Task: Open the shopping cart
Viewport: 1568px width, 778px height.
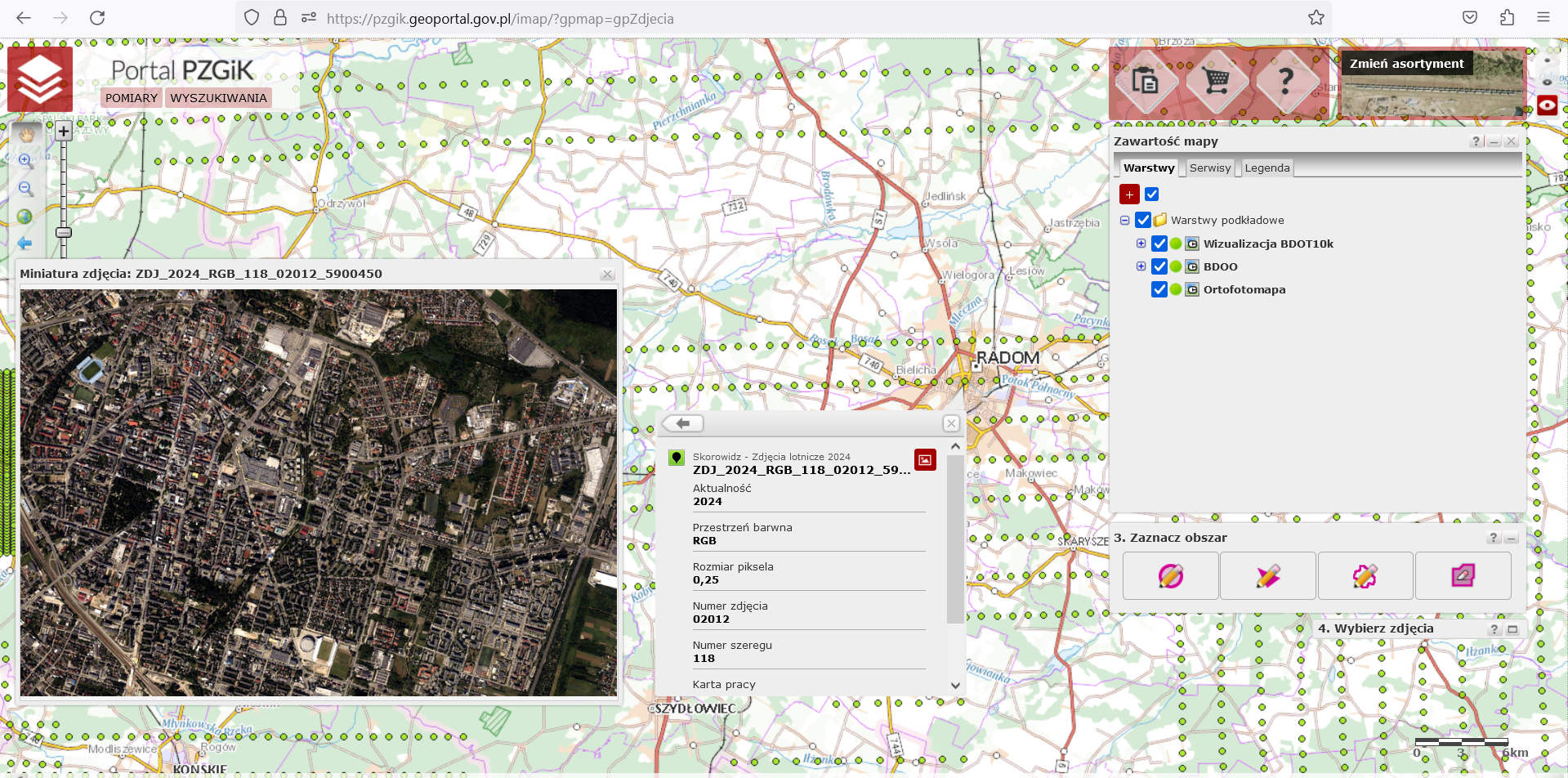Action: point(1216,81)
